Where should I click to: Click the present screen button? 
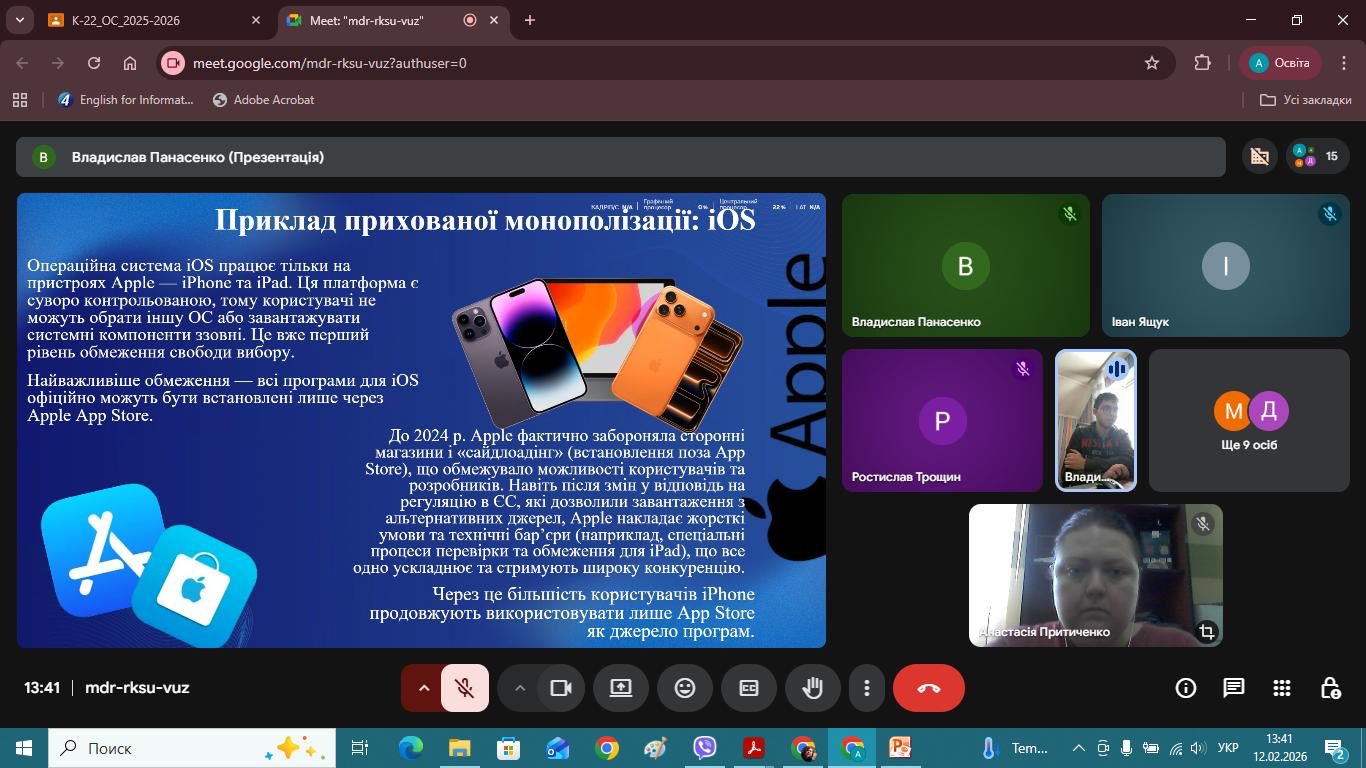tap(621, 688)
